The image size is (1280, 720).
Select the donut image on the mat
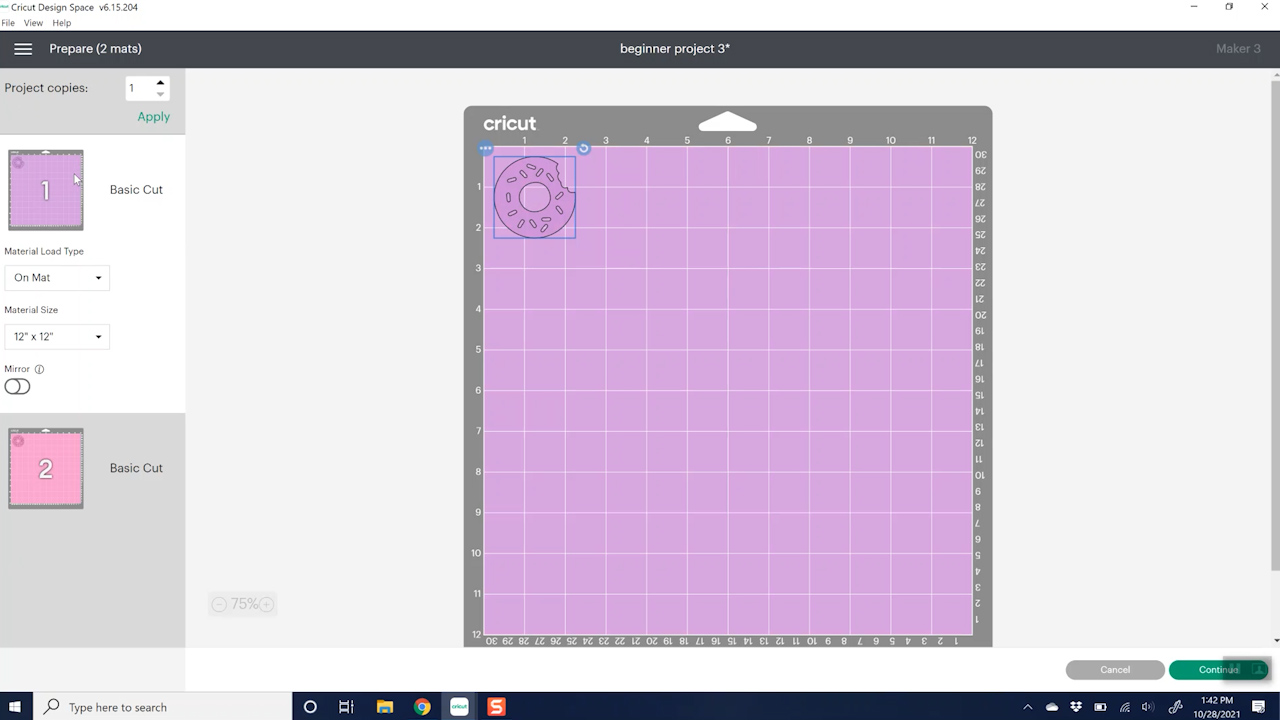tap(535, 197)
